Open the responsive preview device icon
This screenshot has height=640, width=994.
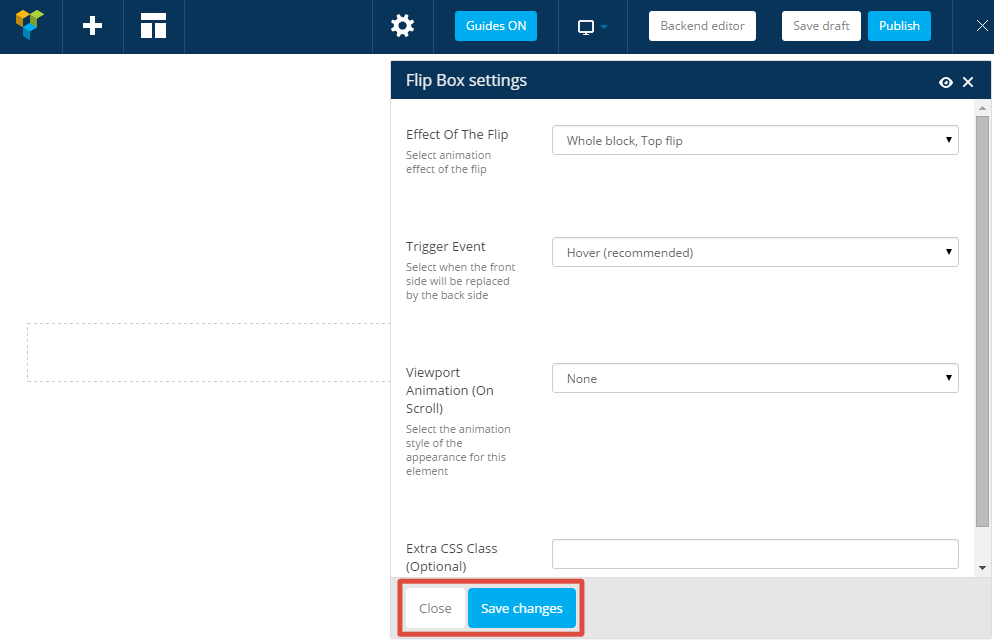[x=592, y=27]
